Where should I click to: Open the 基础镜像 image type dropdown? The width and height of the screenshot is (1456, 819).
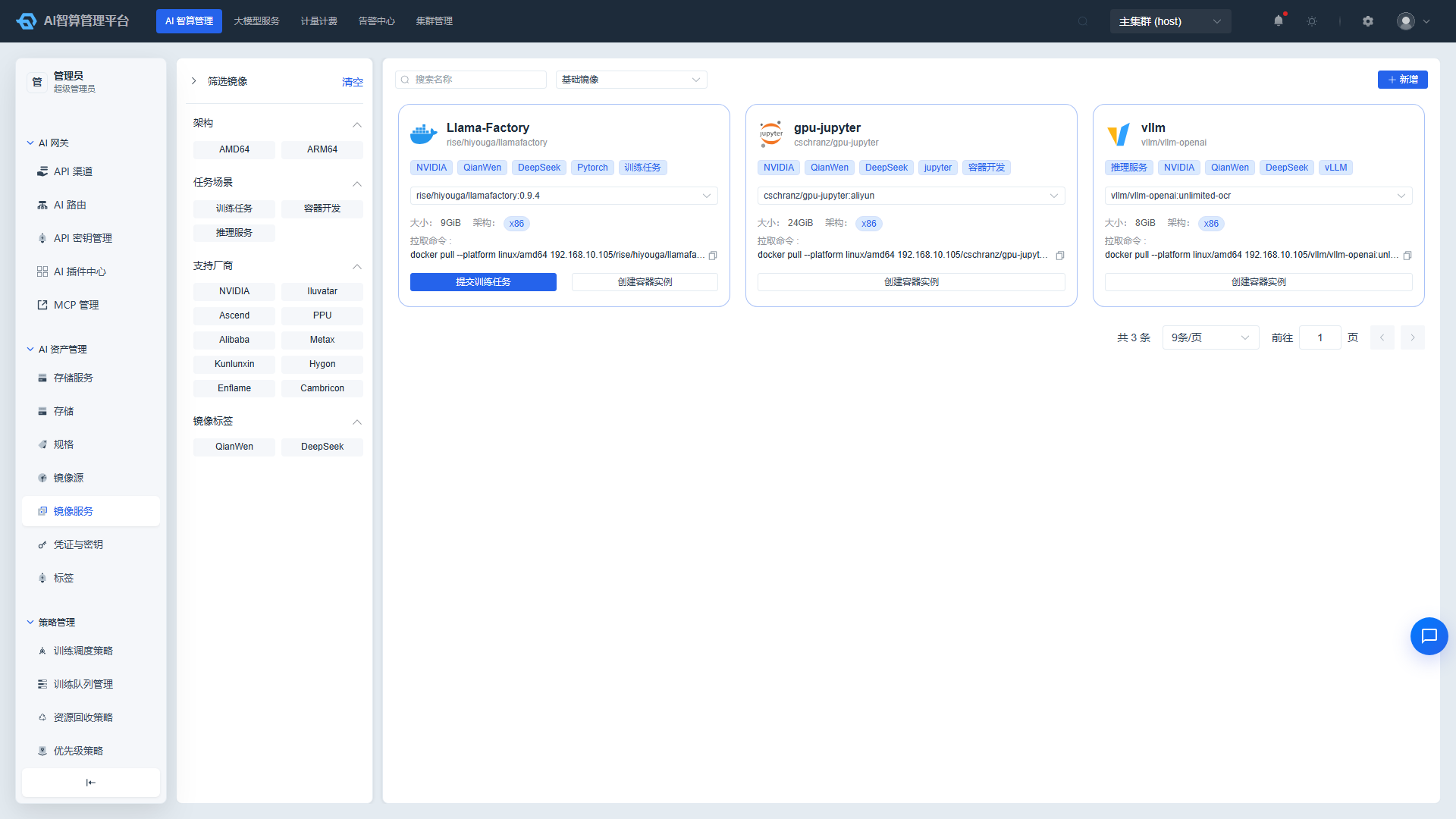tap(632, 80)
